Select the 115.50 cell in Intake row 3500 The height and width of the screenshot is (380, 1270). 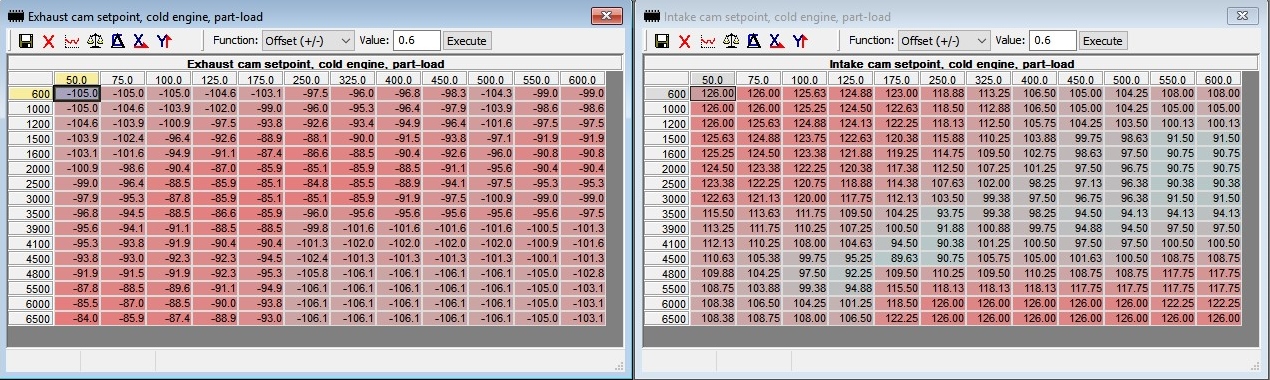pos(713,213)
